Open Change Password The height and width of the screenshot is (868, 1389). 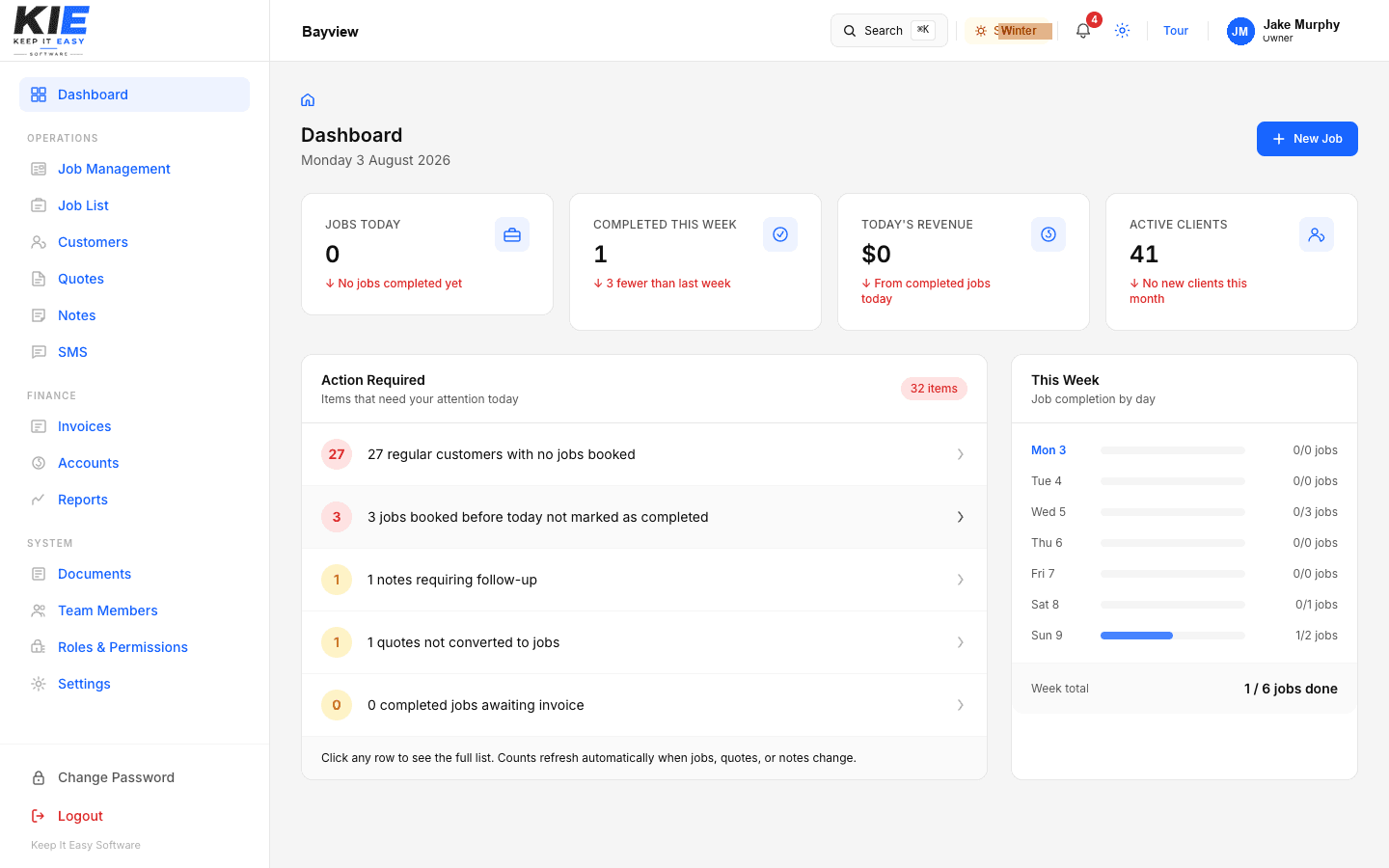[x=116, y=777]
